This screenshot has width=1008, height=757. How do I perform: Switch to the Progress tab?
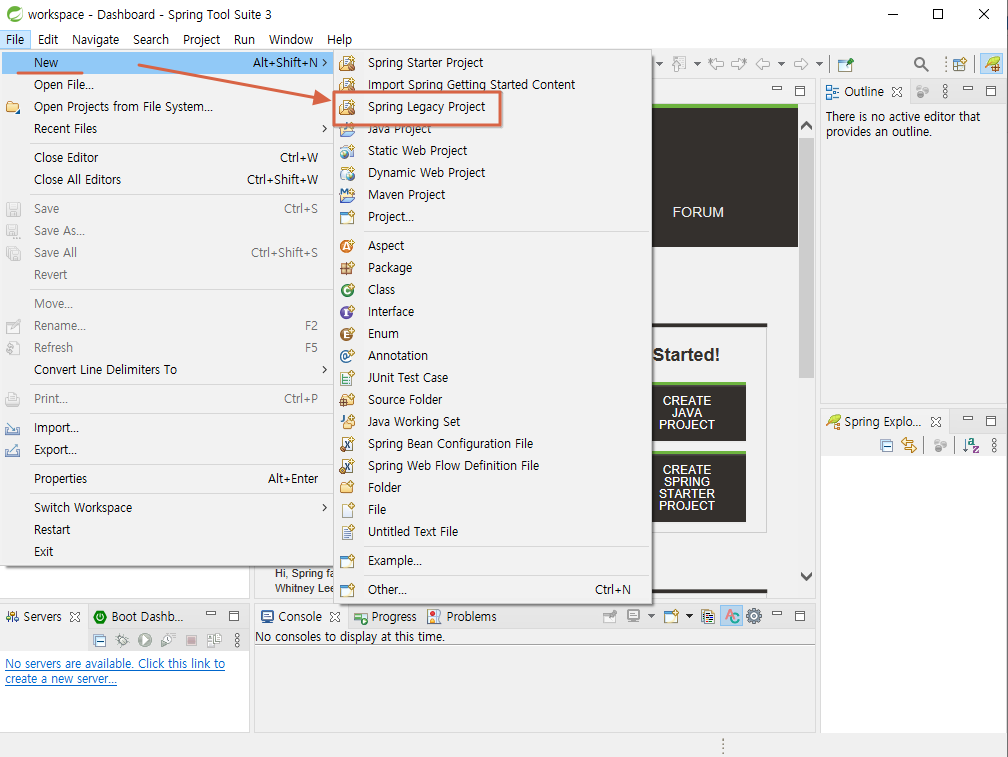[385, 617]
